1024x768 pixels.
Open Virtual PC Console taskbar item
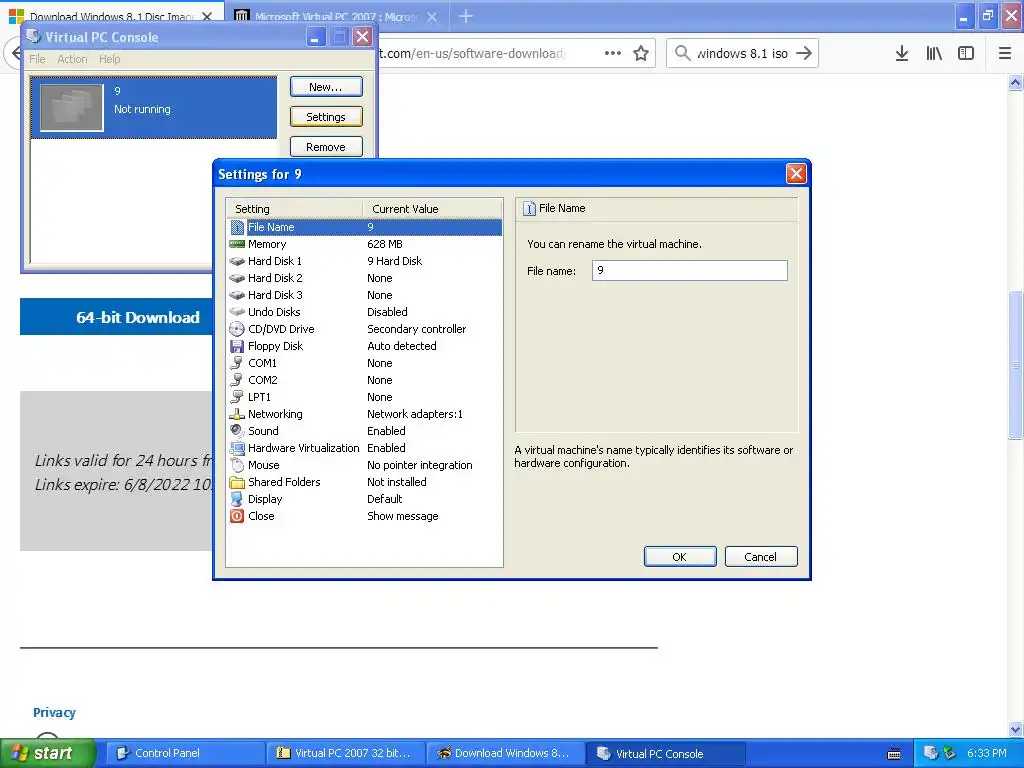[666, 753]
